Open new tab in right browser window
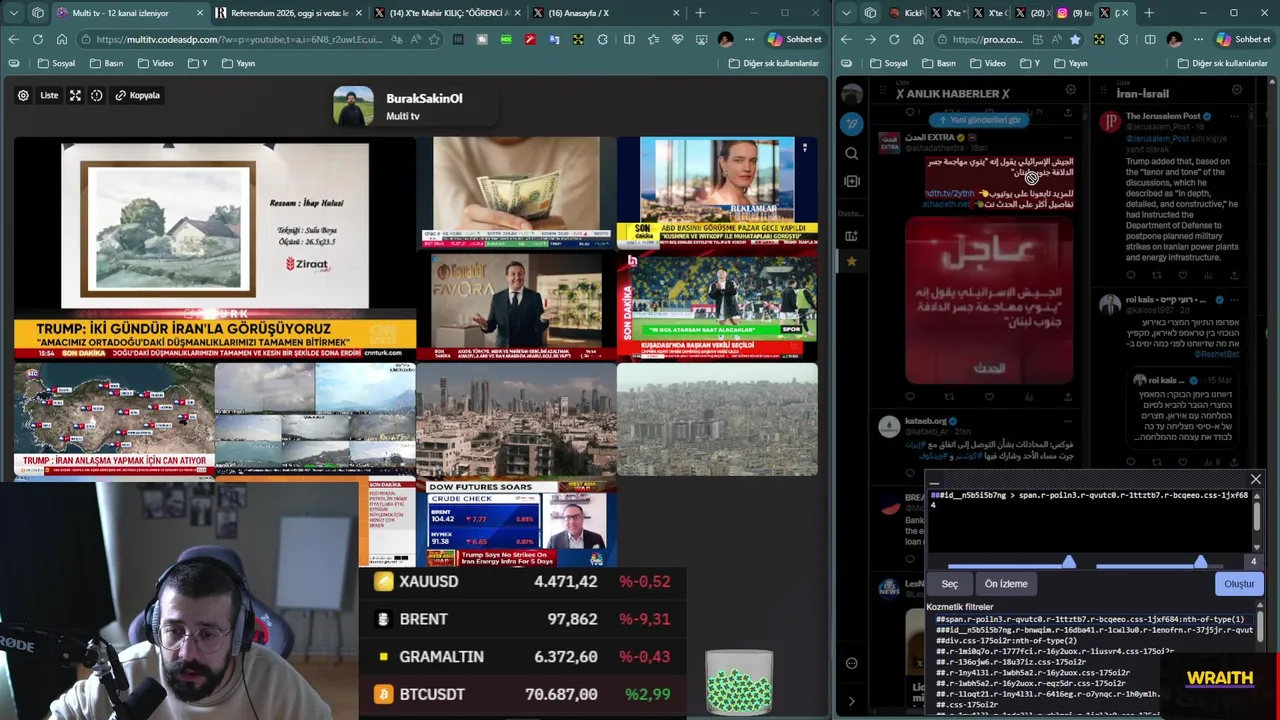 (x=1148, y=13)
